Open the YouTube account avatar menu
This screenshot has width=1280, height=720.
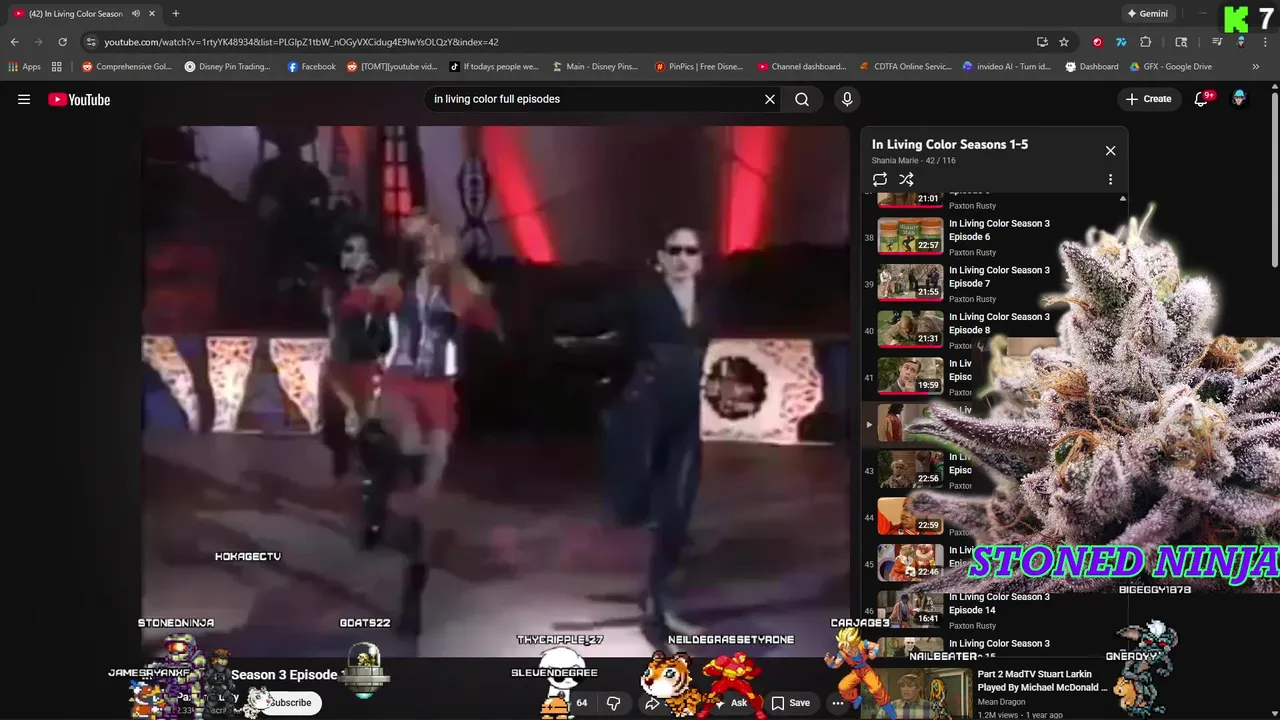point(1239,99)
